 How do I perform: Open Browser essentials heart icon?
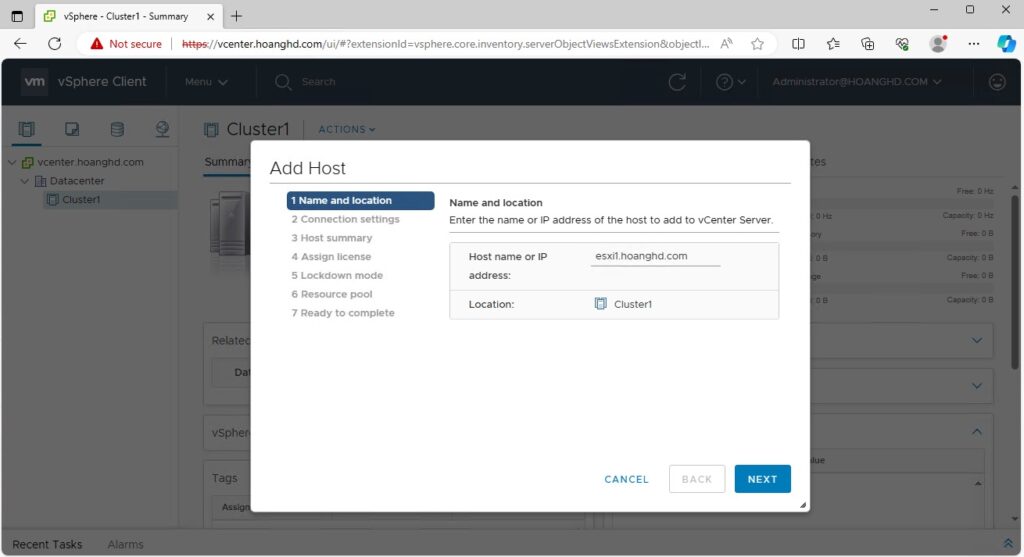pyautogui.click(x=902, y=44)
